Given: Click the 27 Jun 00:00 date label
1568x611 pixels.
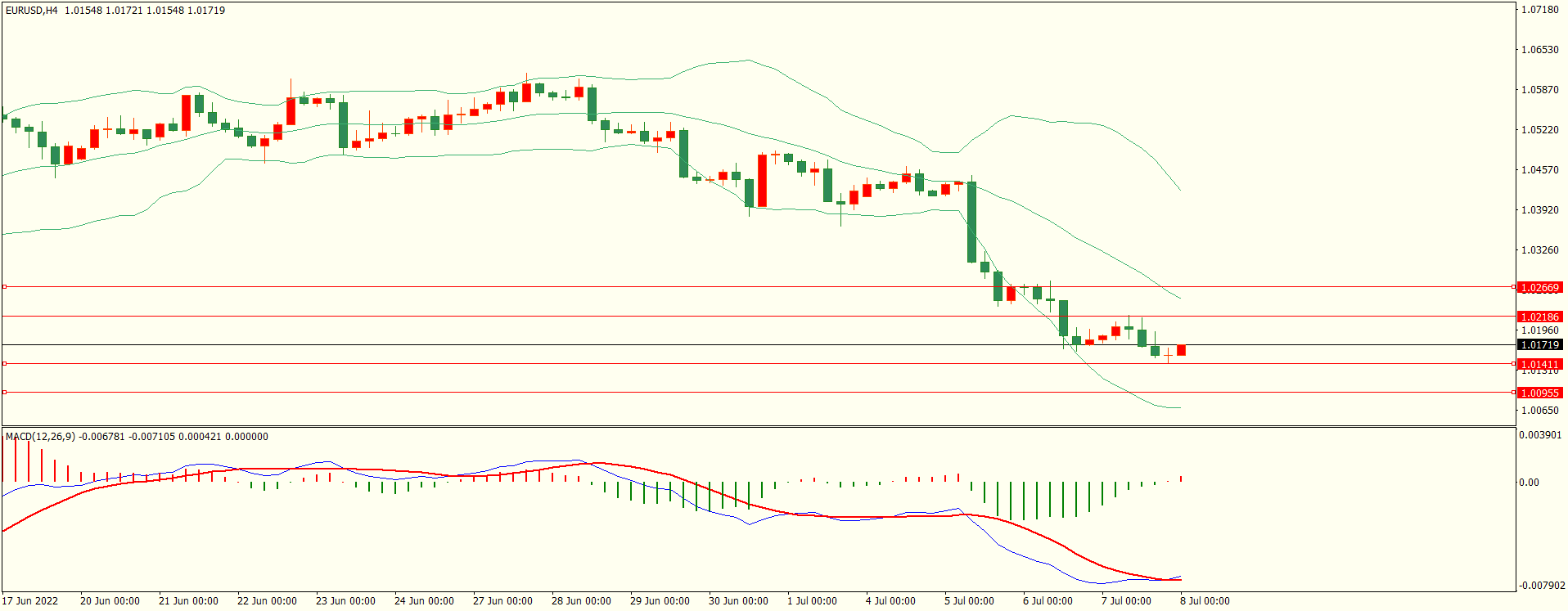Looking at the screenshot, I should pyautogui.click(x=502, y=601).
